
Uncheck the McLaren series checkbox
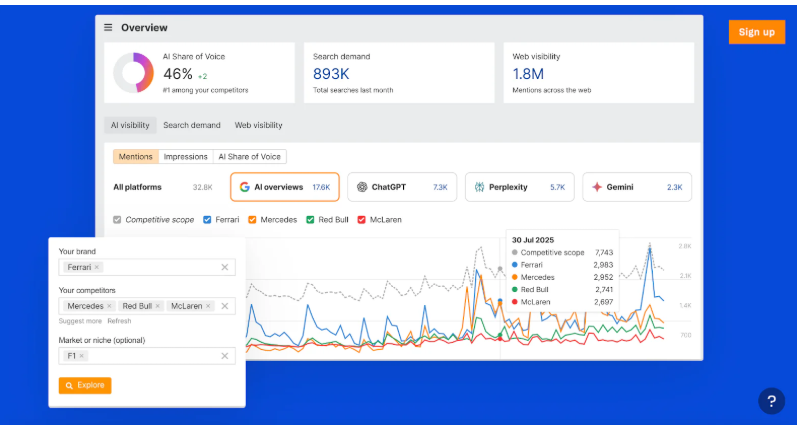coord(361,219)
